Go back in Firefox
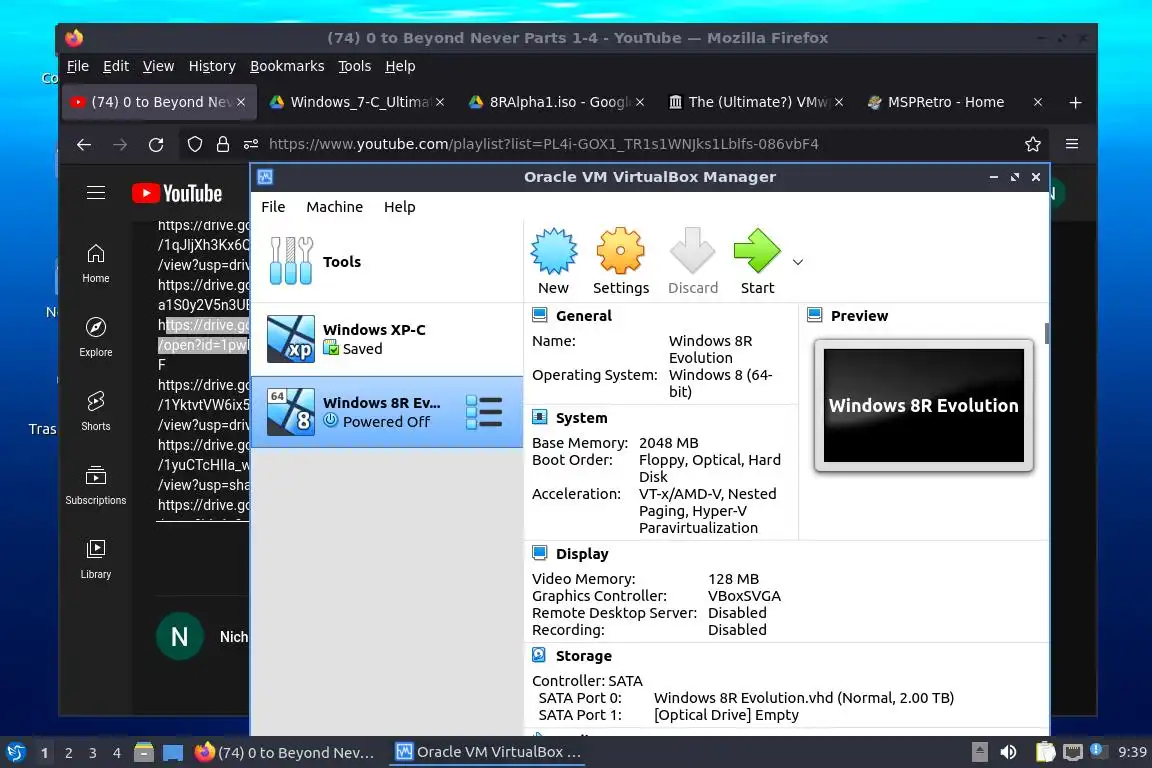1152x768 pixels. coord(84,145)
